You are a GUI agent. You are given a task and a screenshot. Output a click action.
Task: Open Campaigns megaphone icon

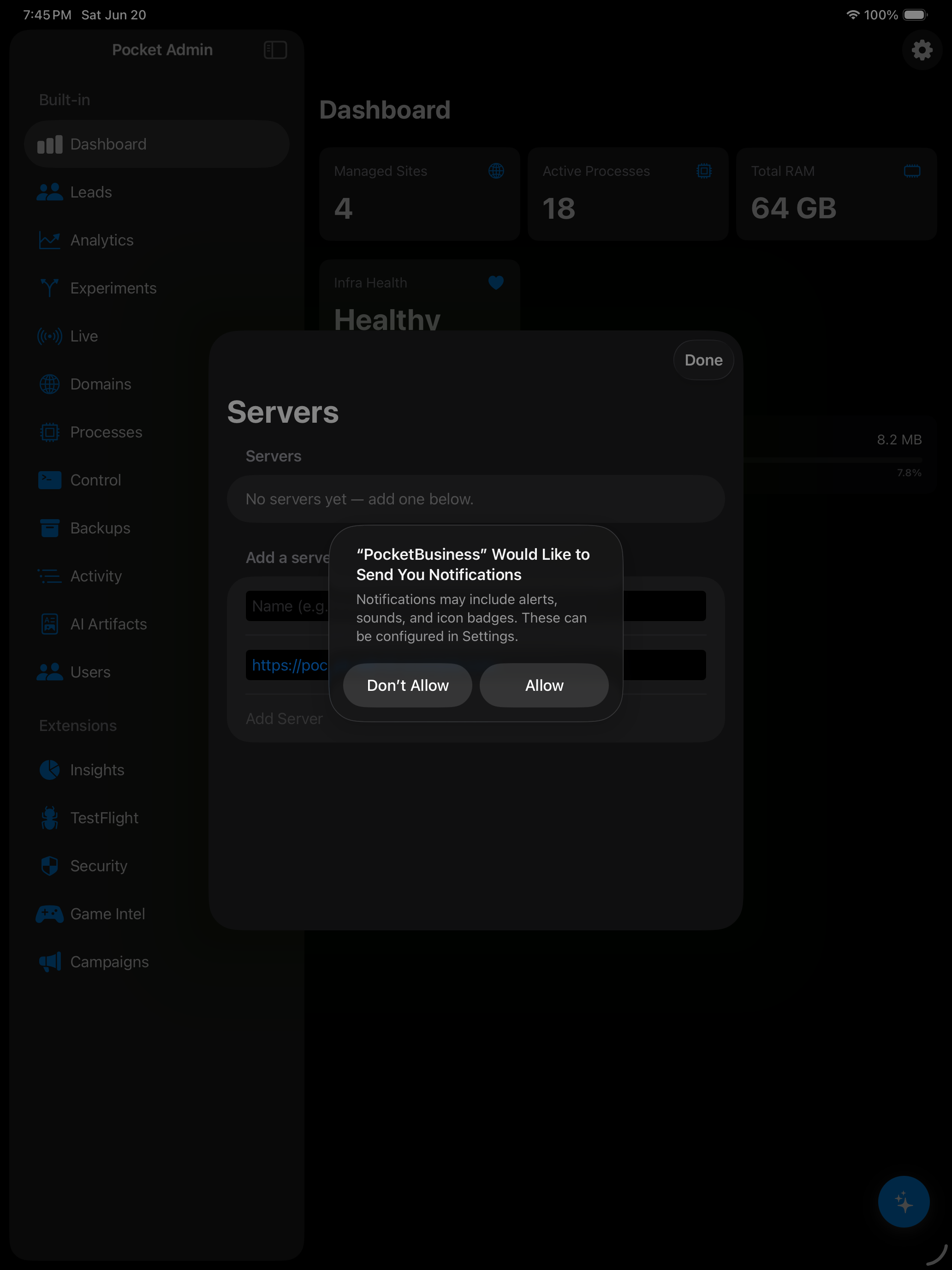tap(50, 962)
